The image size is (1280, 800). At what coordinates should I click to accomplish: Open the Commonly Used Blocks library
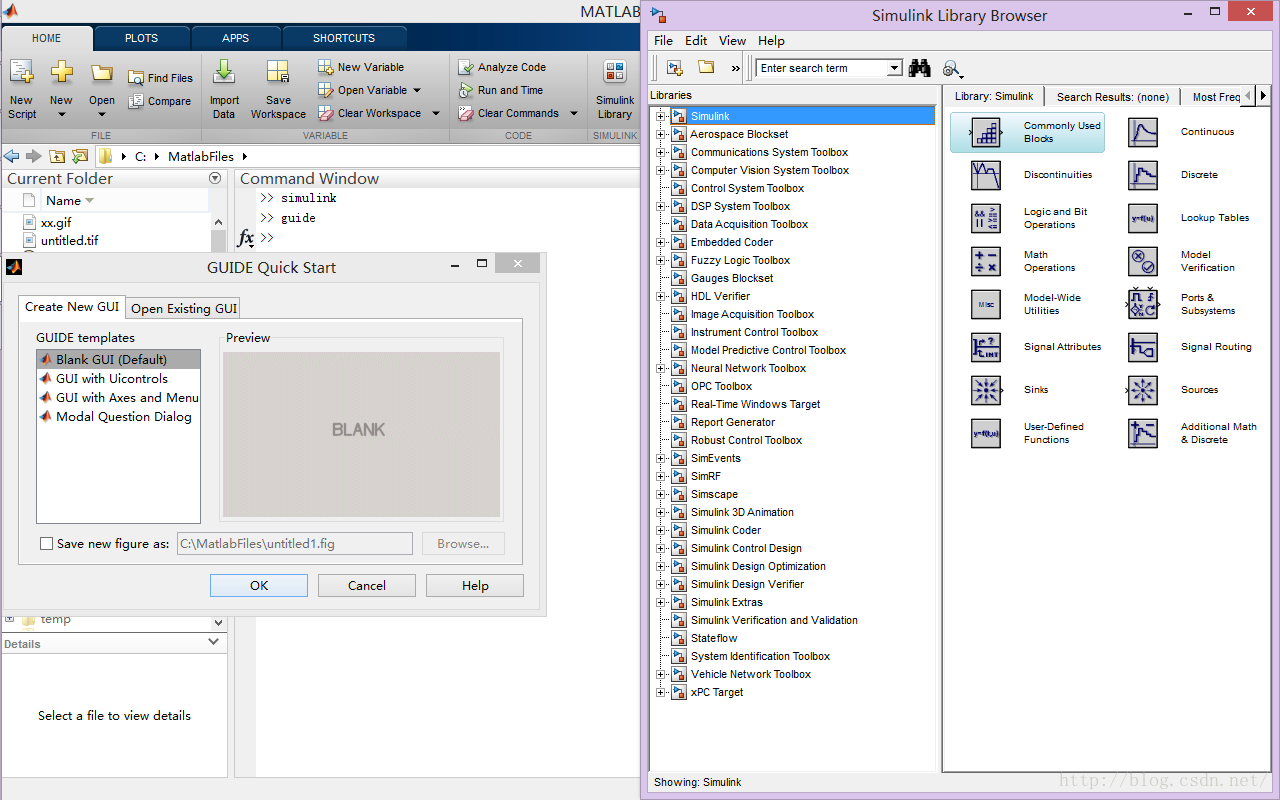(x=1027, y=131)
